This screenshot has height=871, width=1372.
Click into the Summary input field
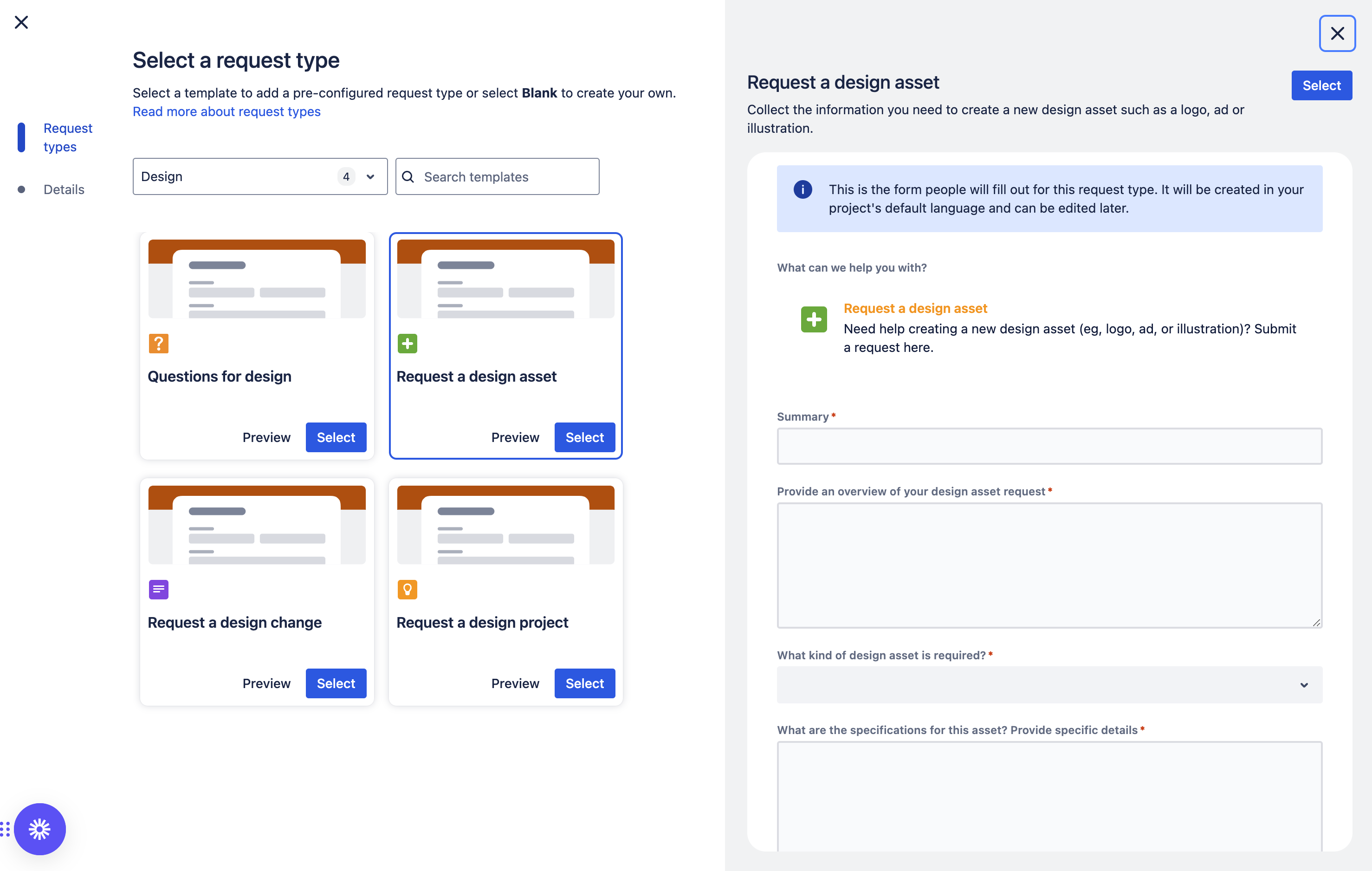1049,446
